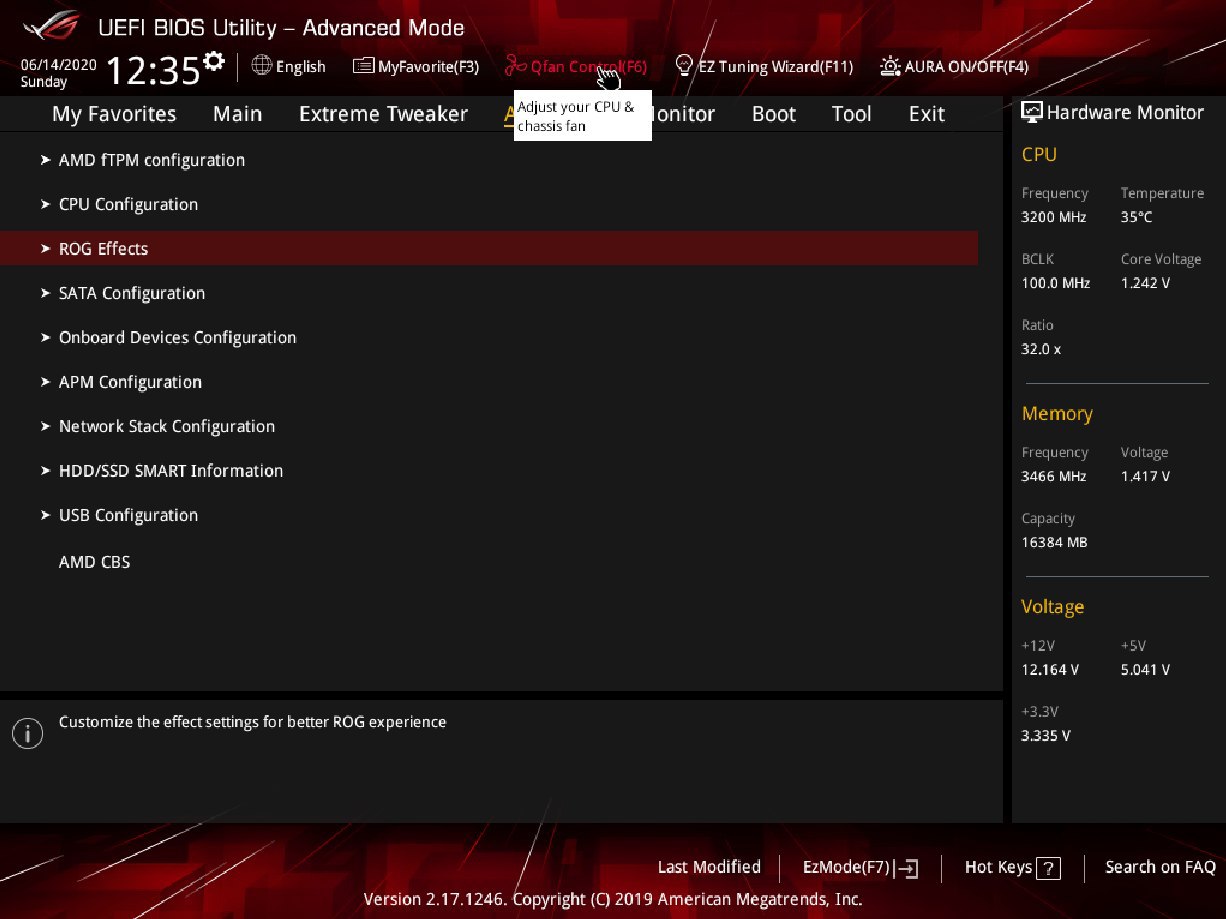This screenshot has height=919, width=1226.
Task: Expand Onboard Devices Configuration arrow
Action: pyautogui.click(x=45, y=337)
